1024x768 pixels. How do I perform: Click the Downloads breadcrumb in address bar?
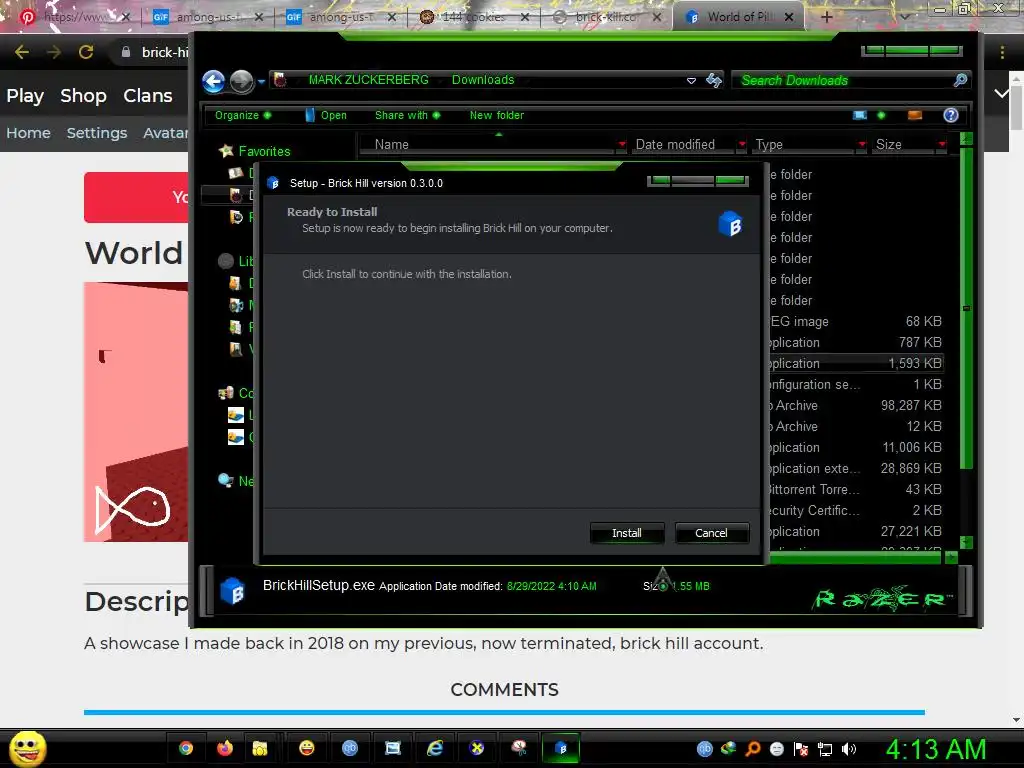click(483, 80)
